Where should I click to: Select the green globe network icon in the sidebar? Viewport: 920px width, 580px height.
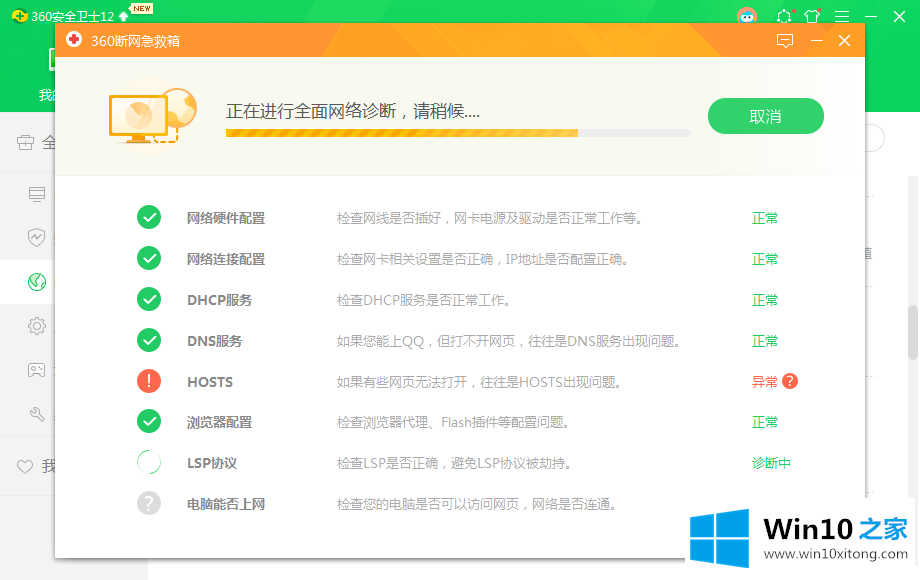pos(37,281)
